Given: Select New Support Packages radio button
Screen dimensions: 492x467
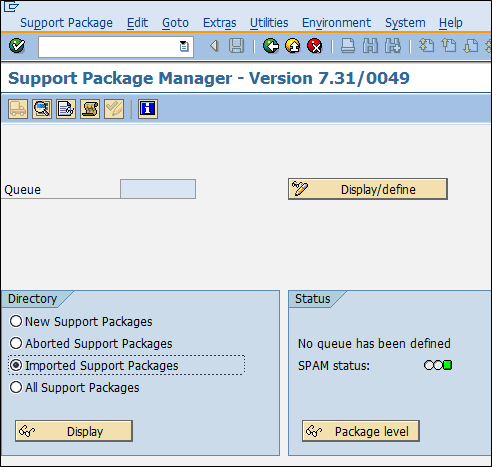Looking at the screenshot, I should (16, 321).
